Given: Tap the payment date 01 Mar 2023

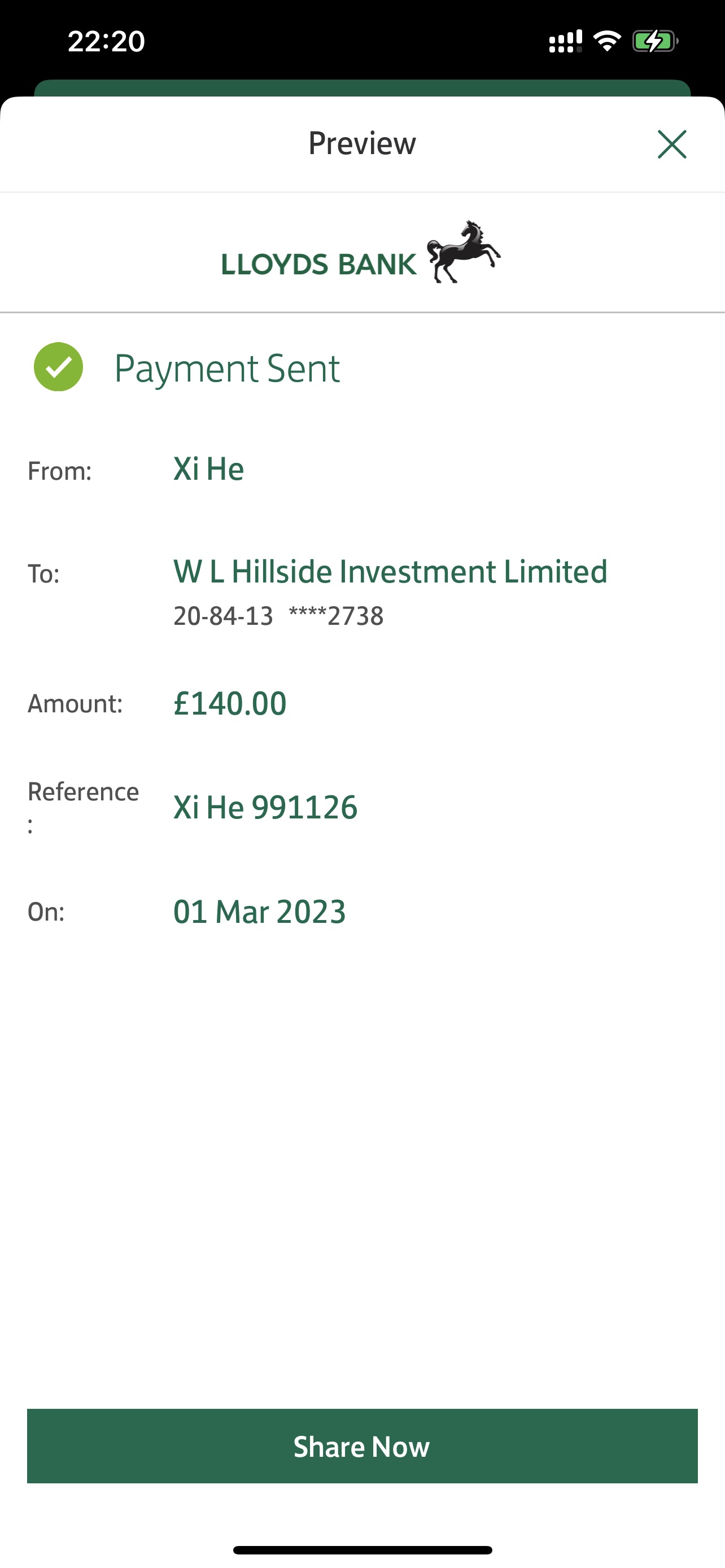Looking at the screenshot, I should 260,912.
